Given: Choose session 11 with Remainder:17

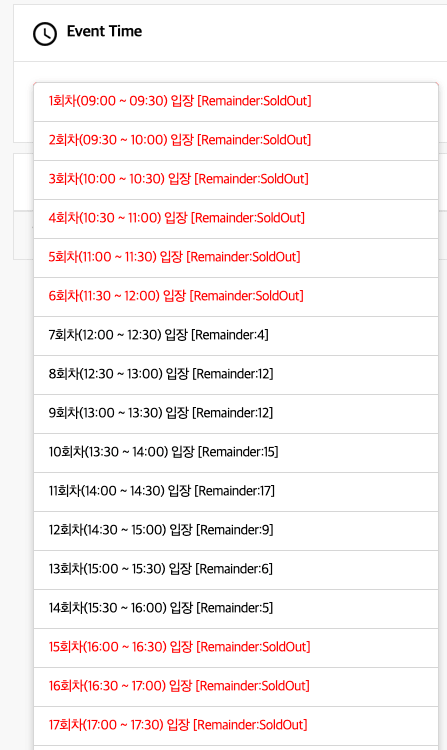Looking at the screenshot, I should (236, 492).
